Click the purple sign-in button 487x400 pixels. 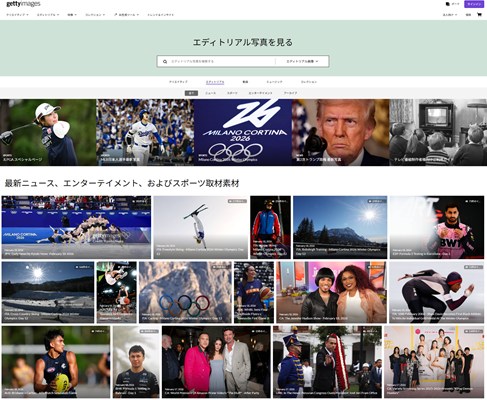pos(474,4)
